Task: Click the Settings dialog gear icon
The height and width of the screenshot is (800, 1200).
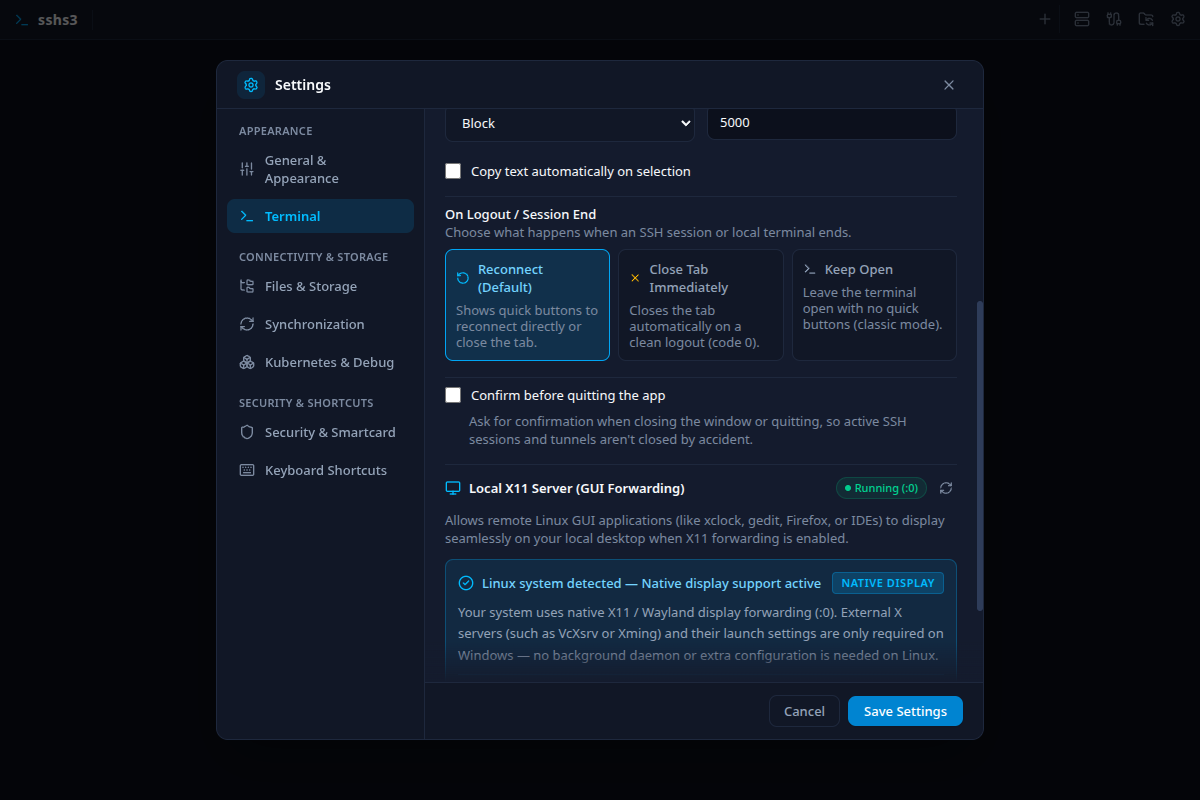Action: (251, 85)
